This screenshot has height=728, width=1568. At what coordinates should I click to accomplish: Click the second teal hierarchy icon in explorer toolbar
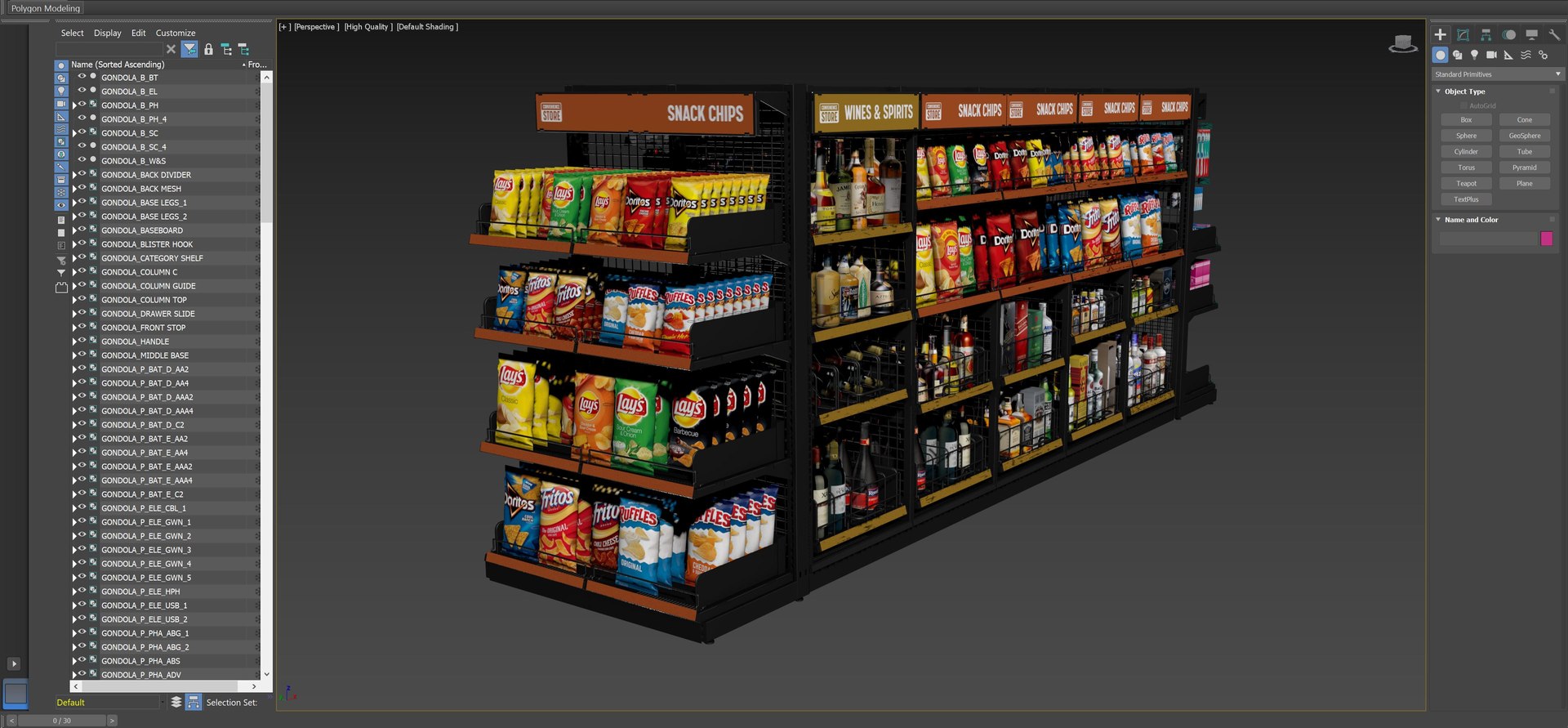[x=243, y=50]
